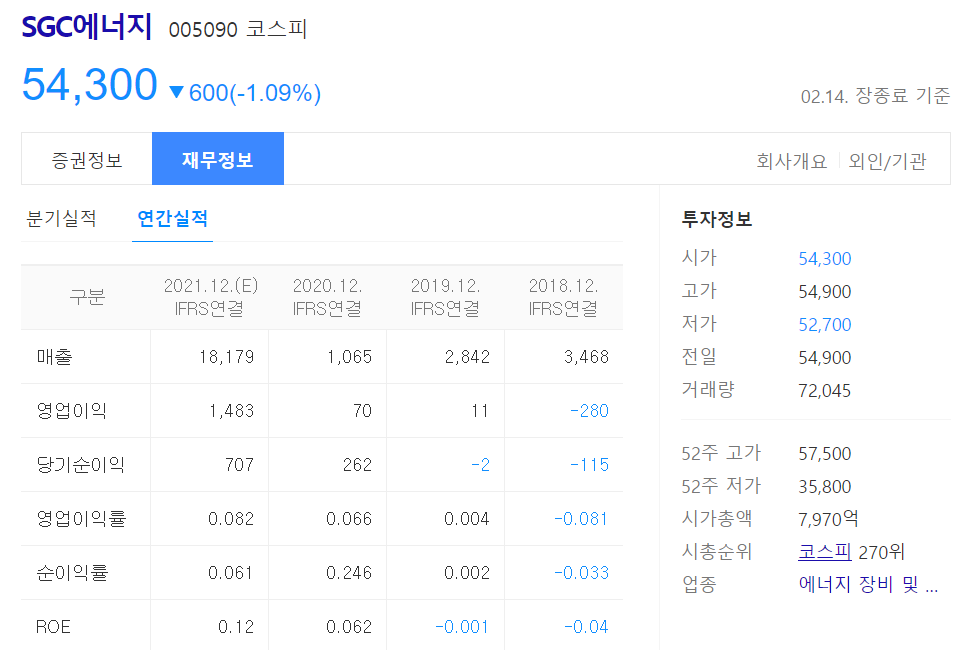Click the 영업이익률 value -0.081
Screen dimensions: 966x650
[x=581, y=519]
